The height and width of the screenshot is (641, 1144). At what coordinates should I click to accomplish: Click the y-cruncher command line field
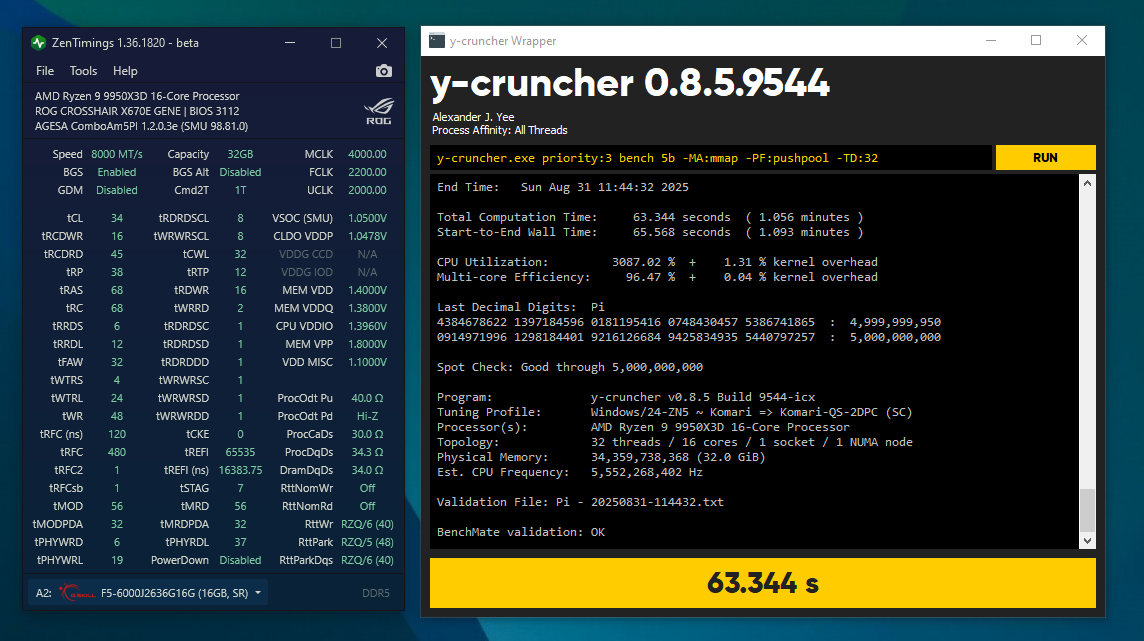click(711, 158)
